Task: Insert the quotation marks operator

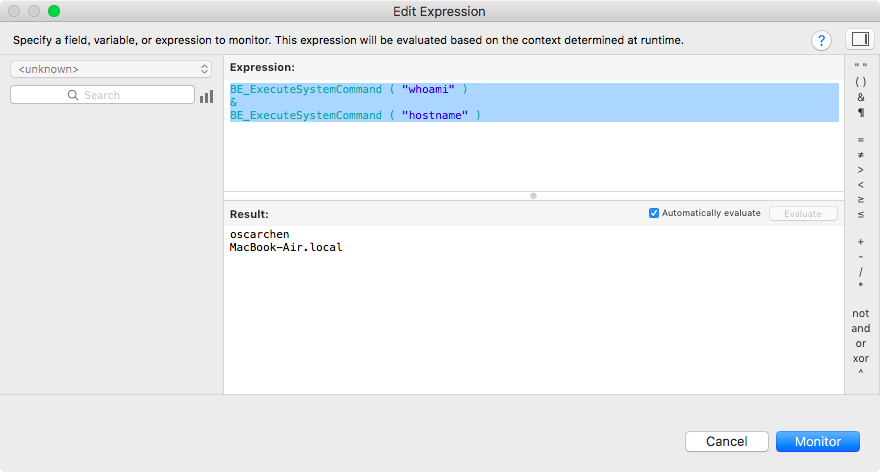Action: coord(860,66)
